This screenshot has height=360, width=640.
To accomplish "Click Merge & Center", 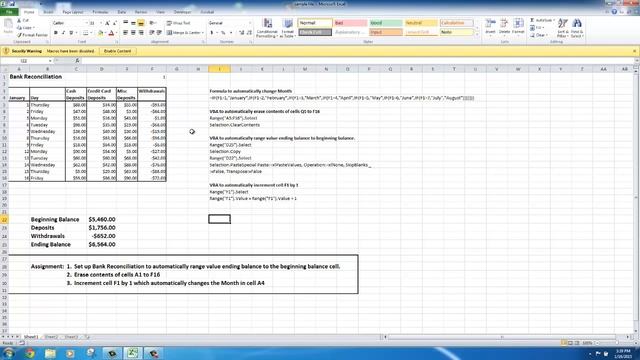I will pyautogui.click(x=183, y=33).
